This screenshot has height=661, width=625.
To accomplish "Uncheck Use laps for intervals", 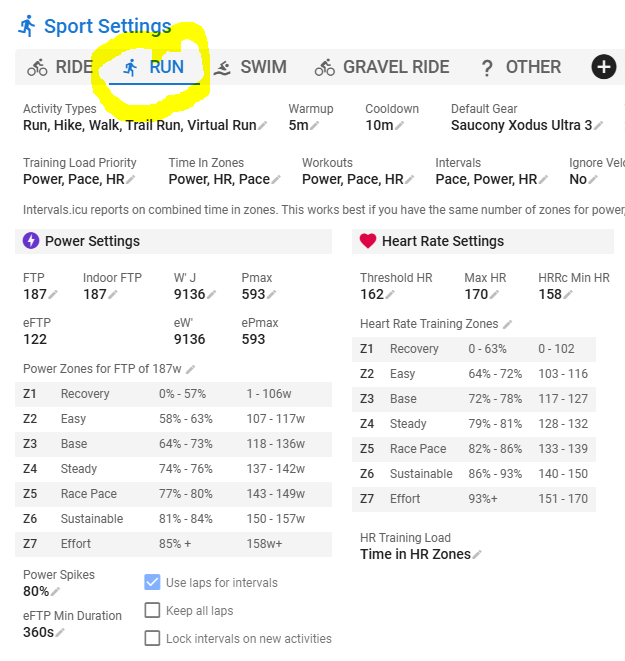I will pyautogui.click(x=152, y=582).
